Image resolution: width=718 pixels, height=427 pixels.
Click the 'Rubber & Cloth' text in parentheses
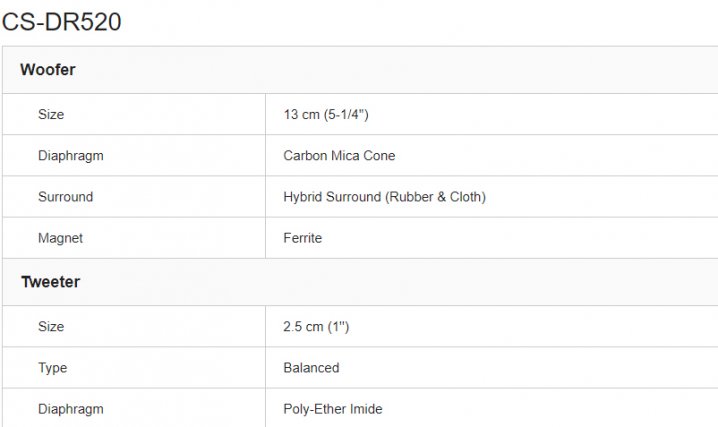[435, 197]
